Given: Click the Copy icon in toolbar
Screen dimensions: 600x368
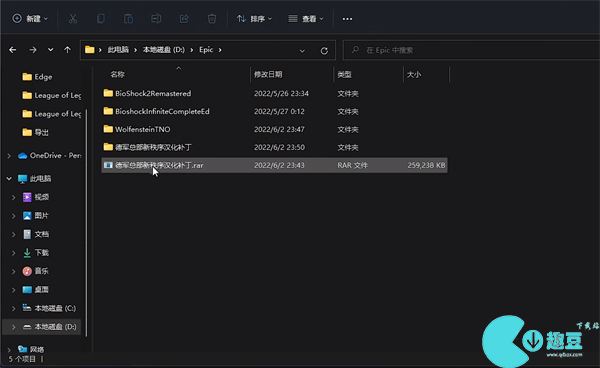Looking at the screenshot, I should point(101,19).
